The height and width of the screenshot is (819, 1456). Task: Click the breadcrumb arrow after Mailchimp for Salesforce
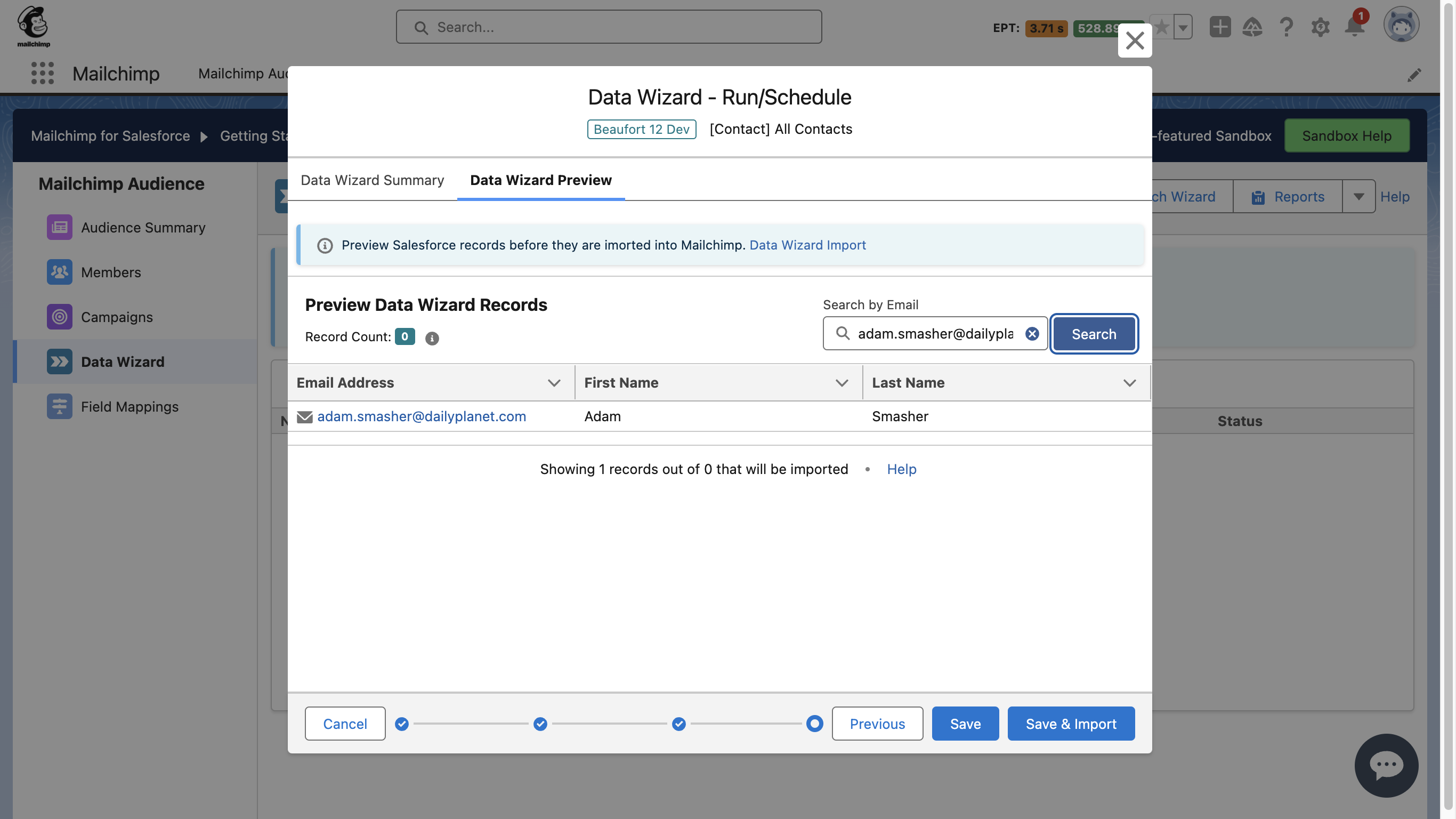point(204,136)
